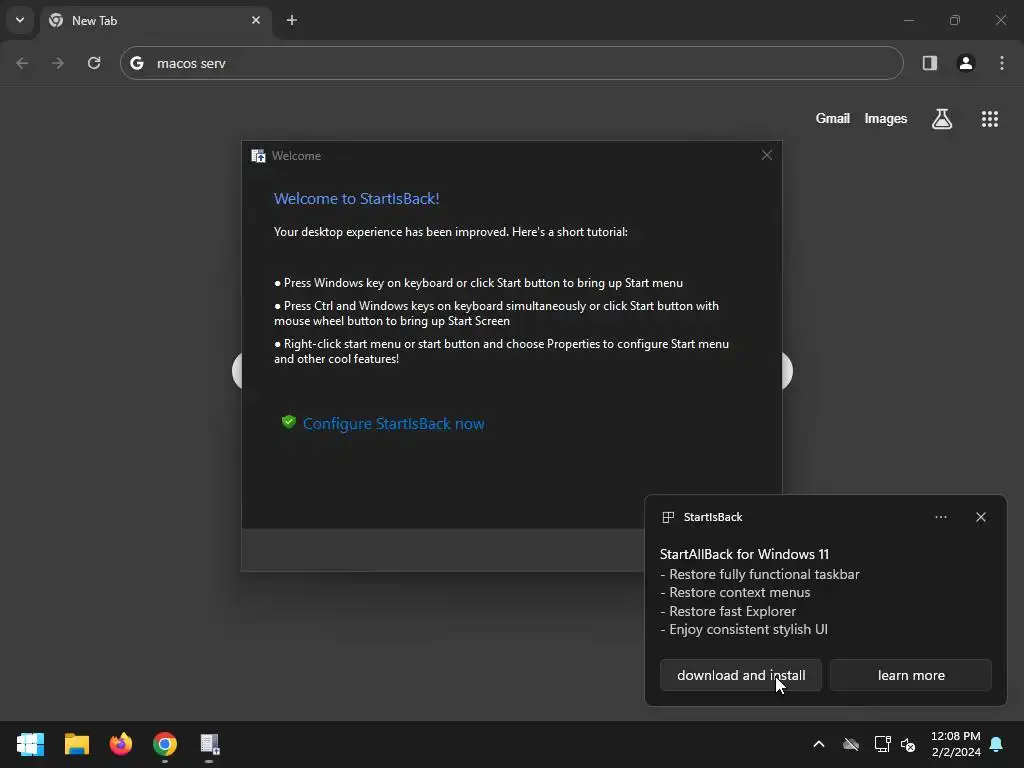Open the Windows Start menu
Image resolution: width=1024 pixels, height=768 pixels.
pos(30,744)
